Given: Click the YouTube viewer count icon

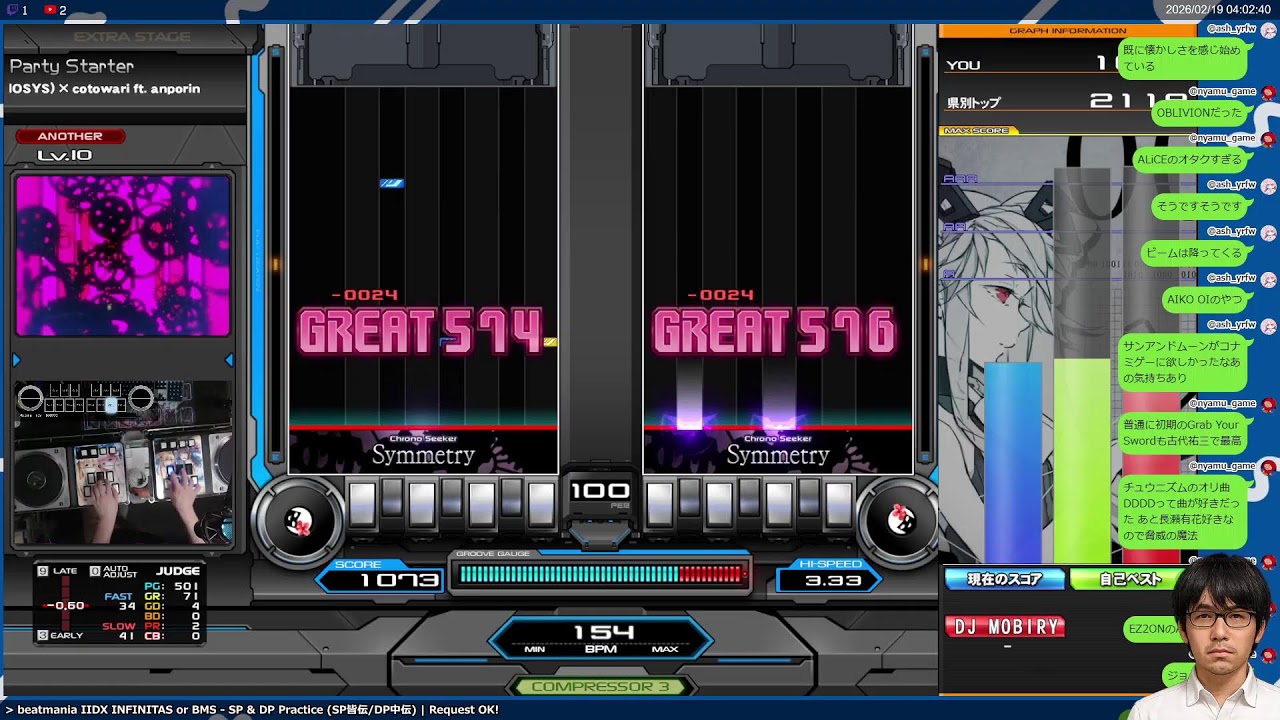Looking at the screenshot, I should [x=50, y=10].
